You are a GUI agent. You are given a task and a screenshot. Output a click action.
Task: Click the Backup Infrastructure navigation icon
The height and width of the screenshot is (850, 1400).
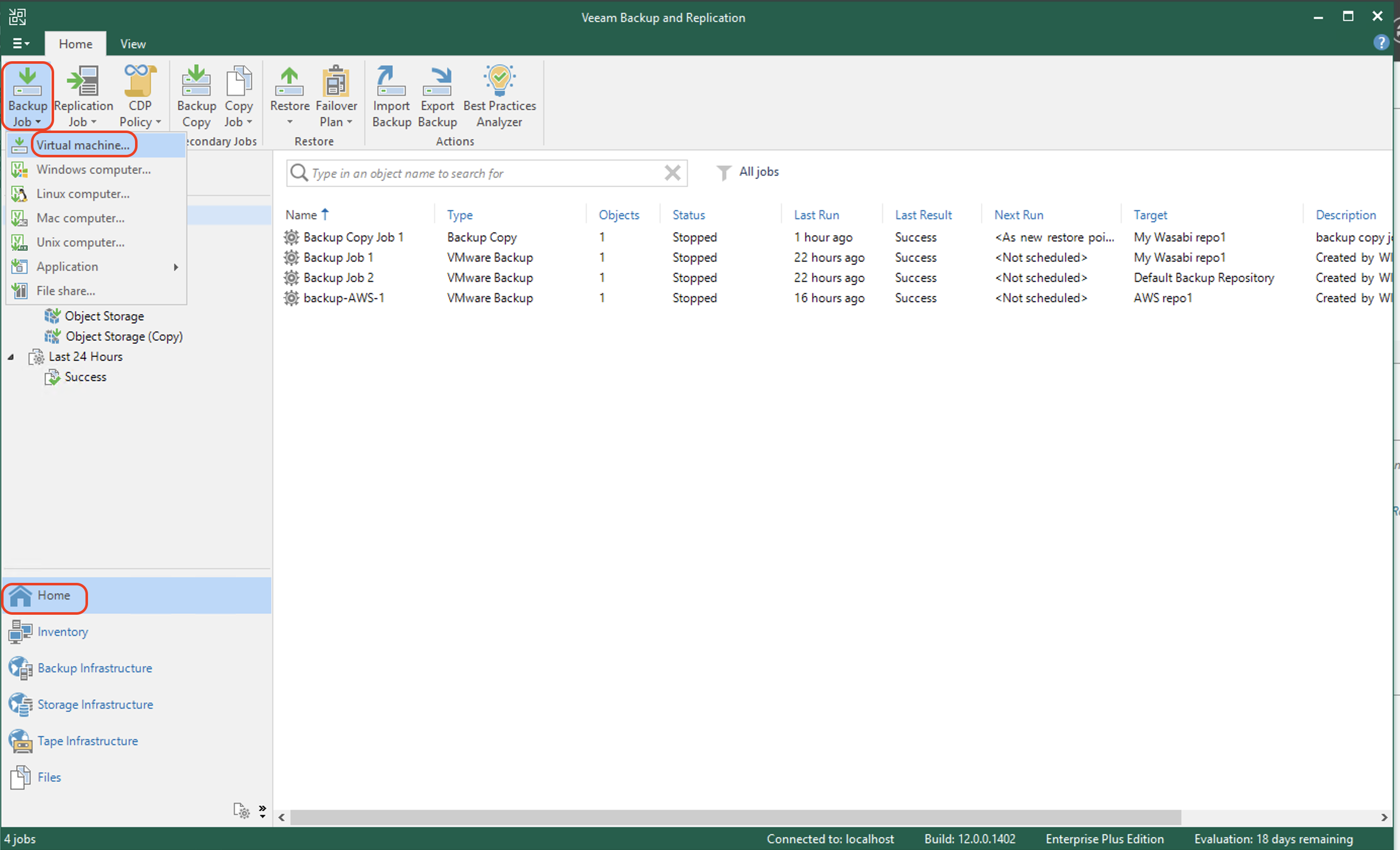(x=20, y=668)
